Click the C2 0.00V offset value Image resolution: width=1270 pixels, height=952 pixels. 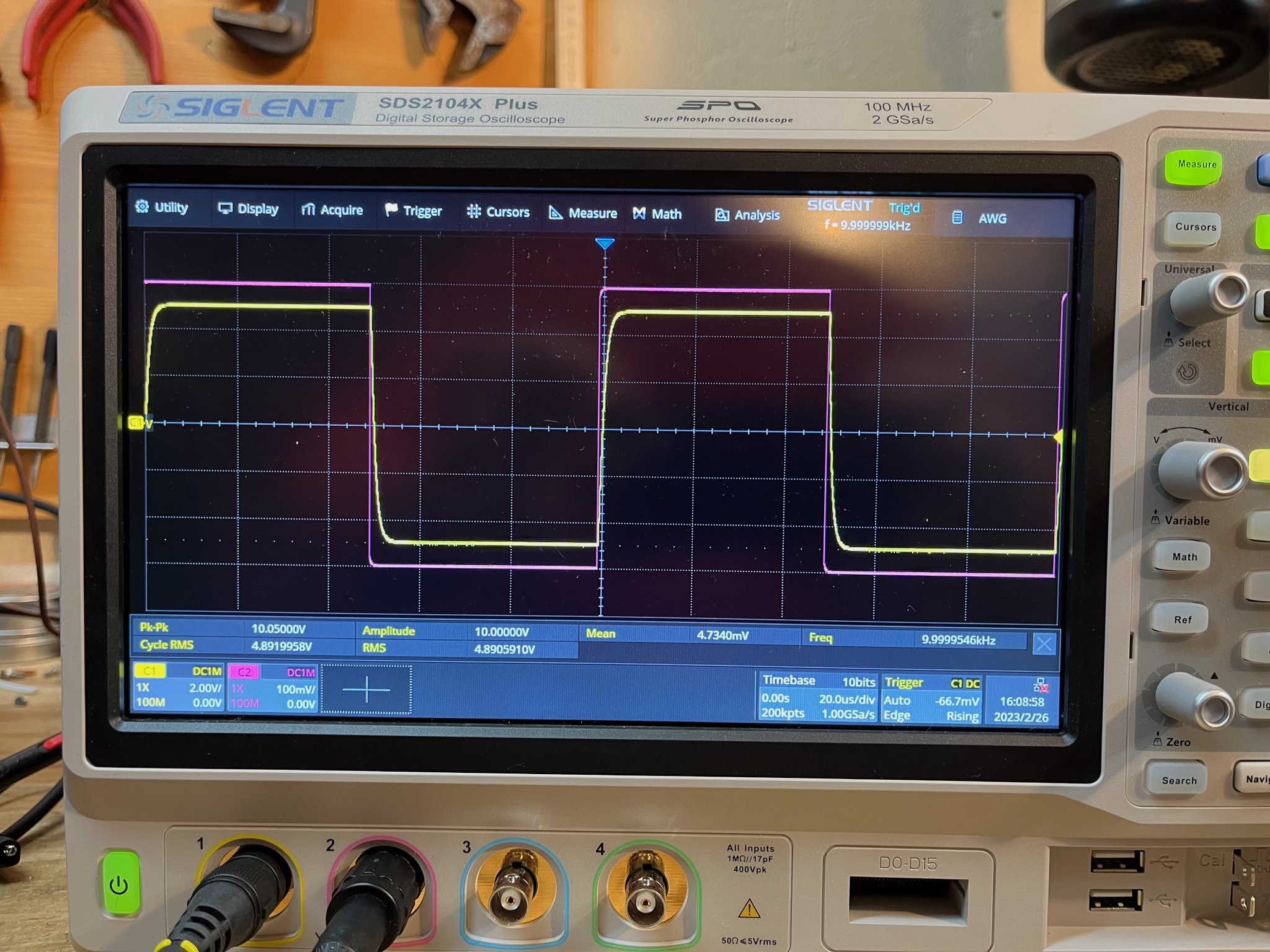301,704
